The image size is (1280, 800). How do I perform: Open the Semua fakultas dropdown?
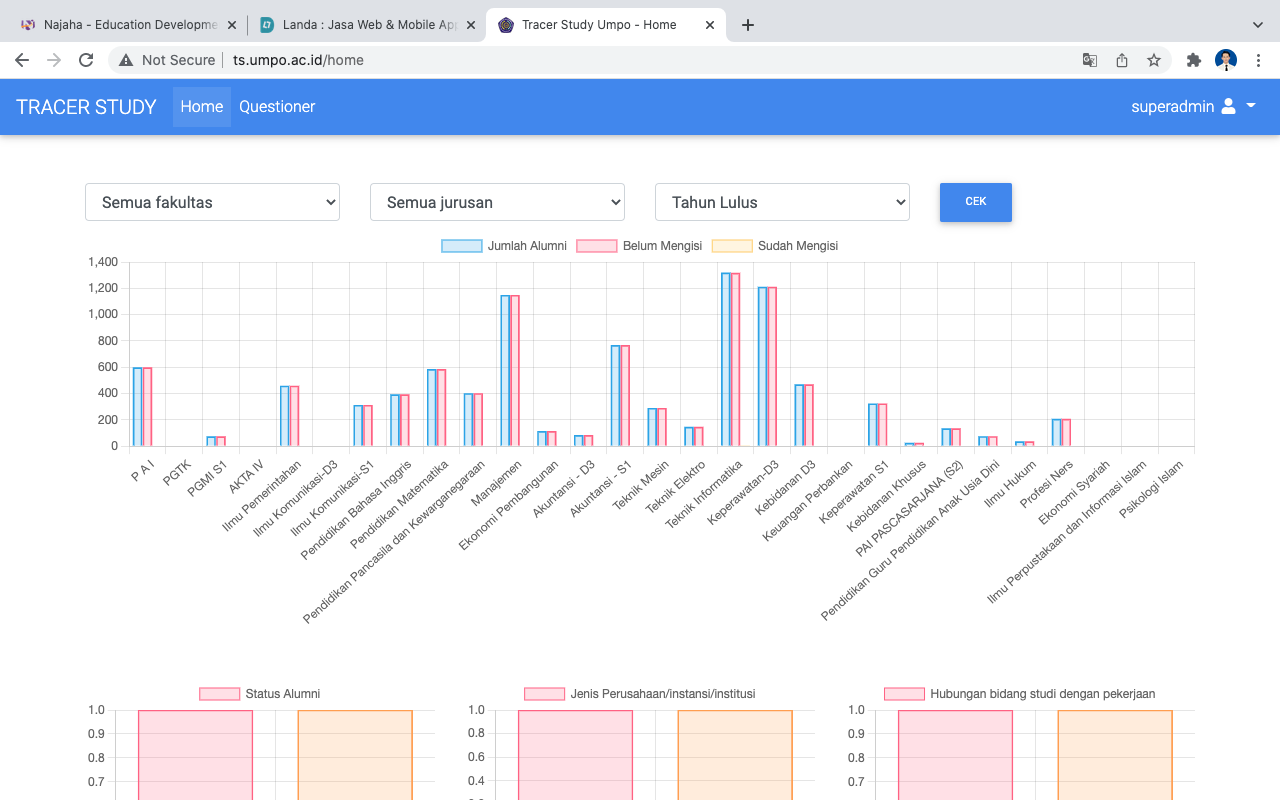pos(212,202)
